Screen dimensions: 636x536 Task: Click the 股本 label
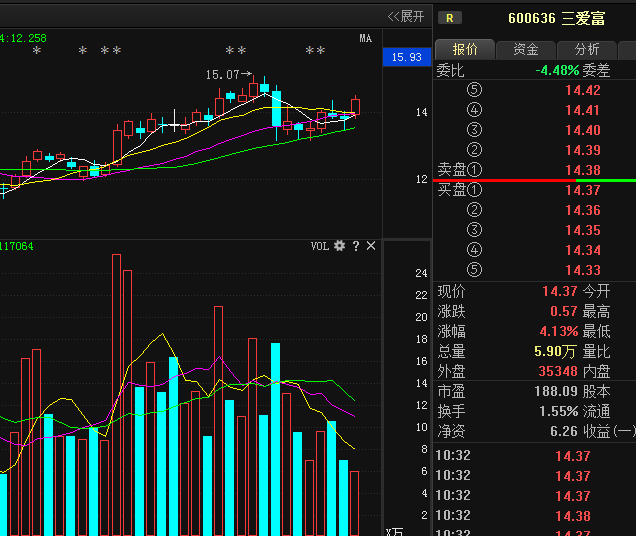pos(596,391)
